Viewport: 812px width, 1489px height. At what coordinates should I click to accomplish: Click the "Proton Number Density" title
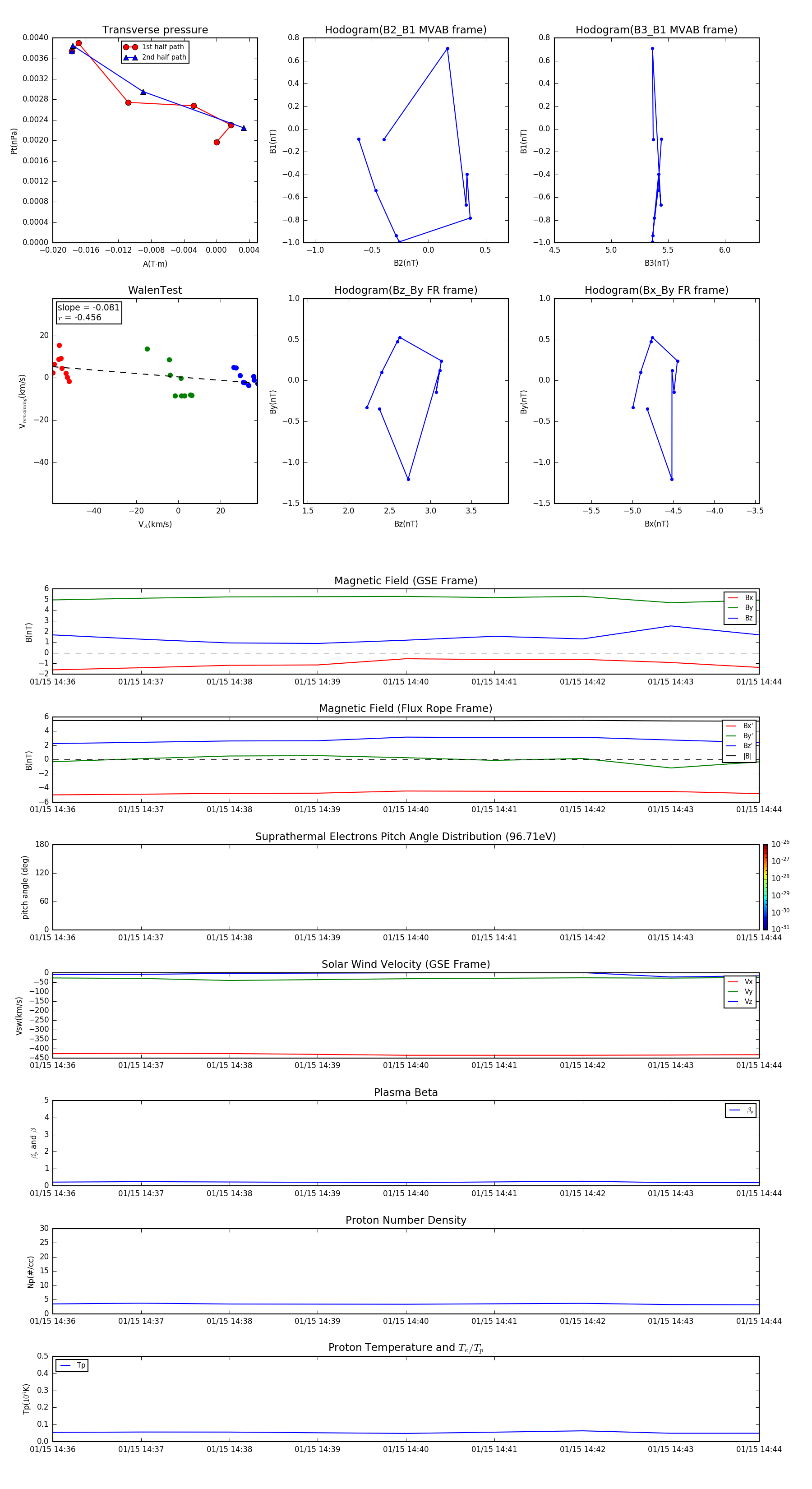coord(406,1220)
